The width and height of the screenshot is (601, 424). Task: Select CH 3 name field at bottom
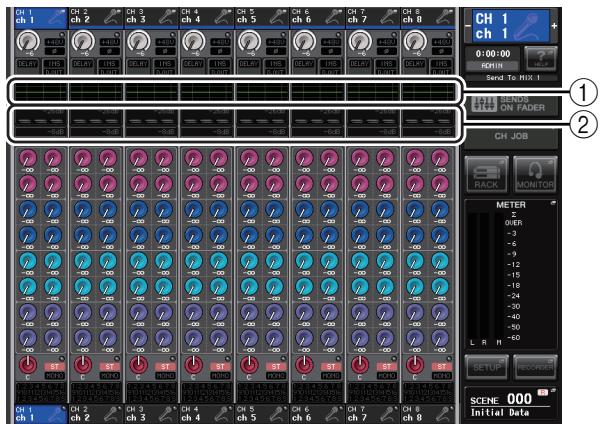tap(151, 414)
